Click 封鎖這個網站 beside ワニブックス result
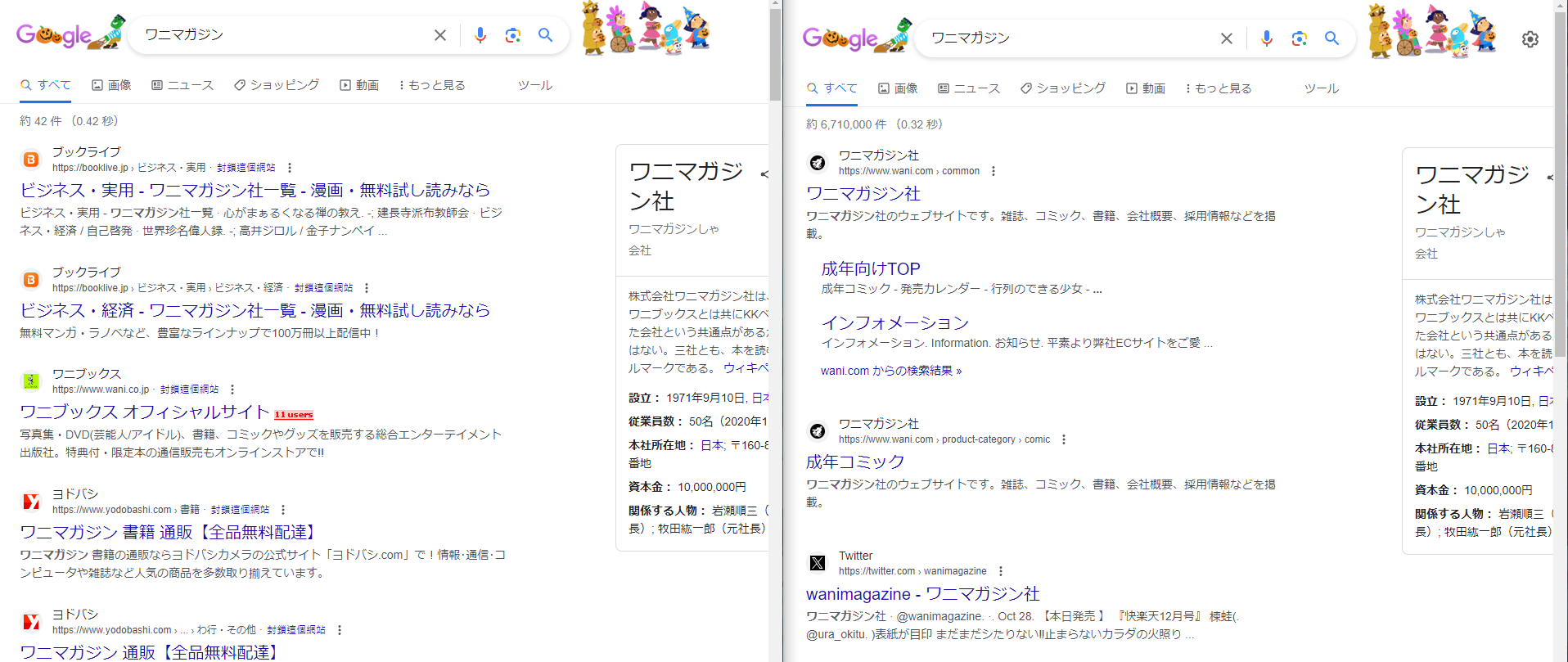Viewport: 1568px width, 662px height. point(189,390)
